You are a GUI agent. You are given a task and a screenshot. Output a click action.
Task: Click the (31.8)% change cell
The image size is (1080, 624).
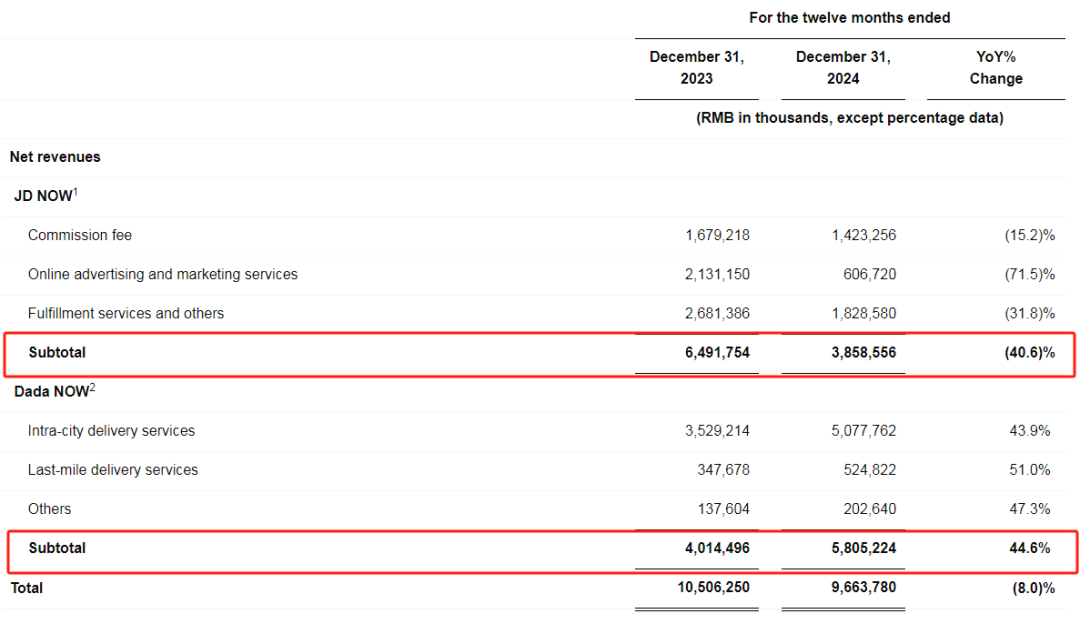coord(1030,313)
